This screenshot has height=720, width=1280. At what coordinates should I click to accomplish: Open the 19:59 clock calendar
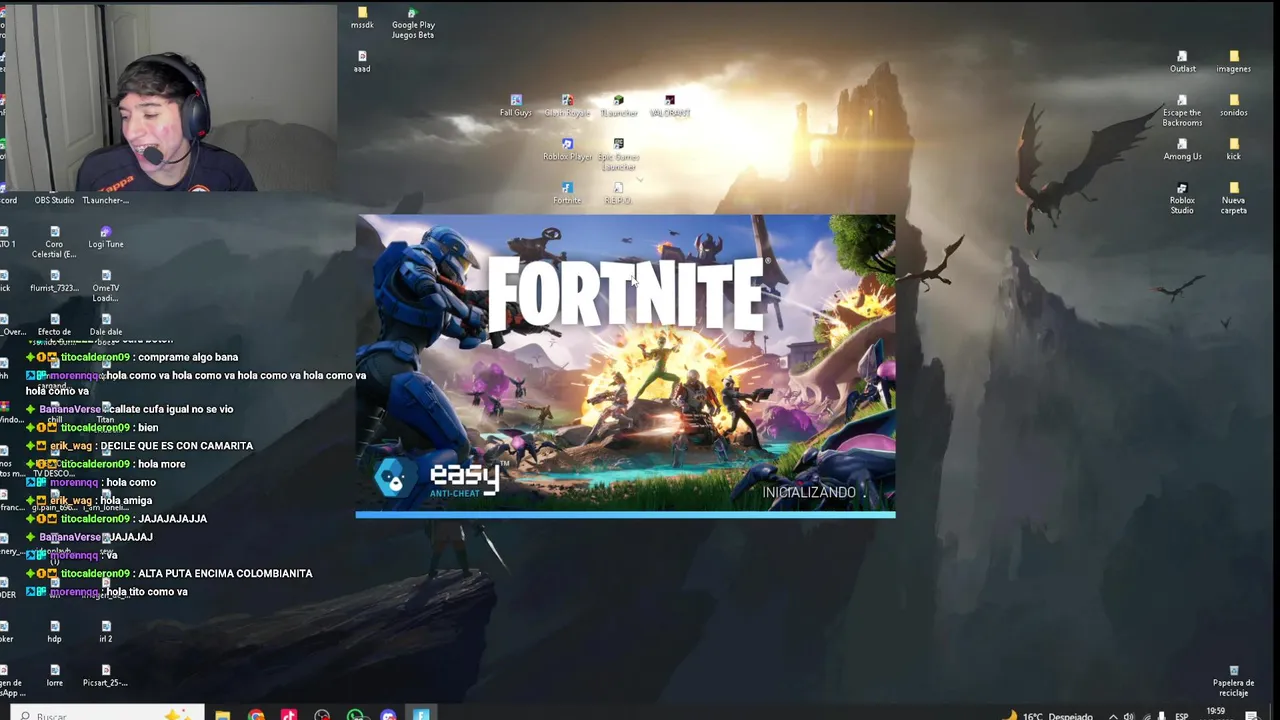pos(1216,713)
